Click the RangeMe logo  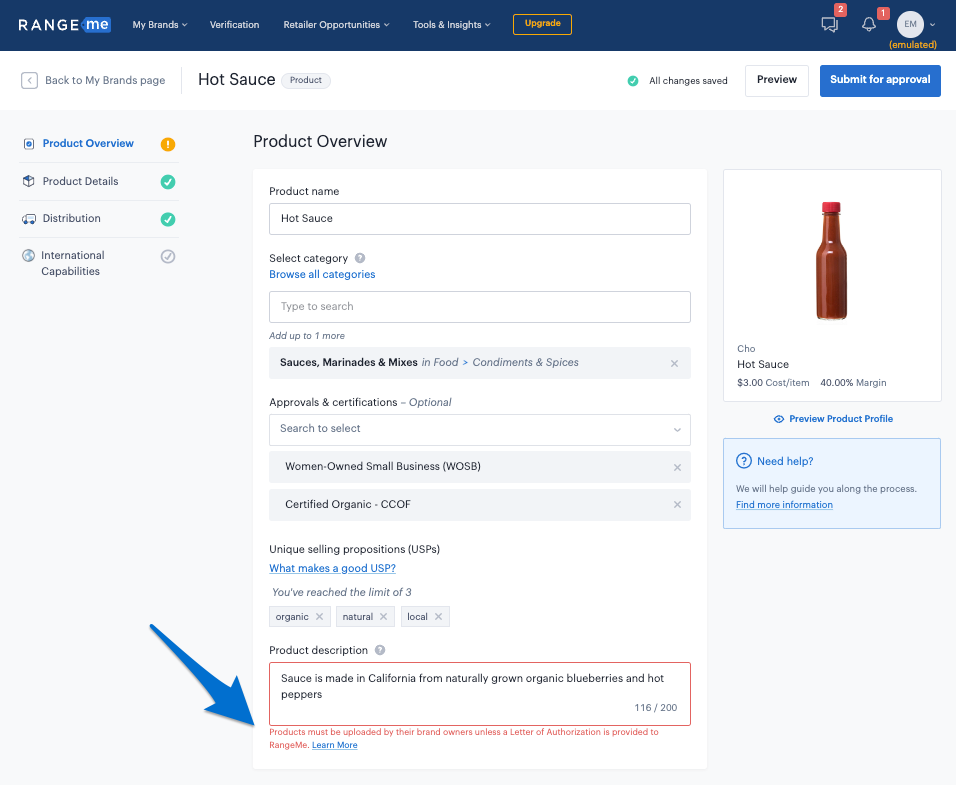pos(64,24)
